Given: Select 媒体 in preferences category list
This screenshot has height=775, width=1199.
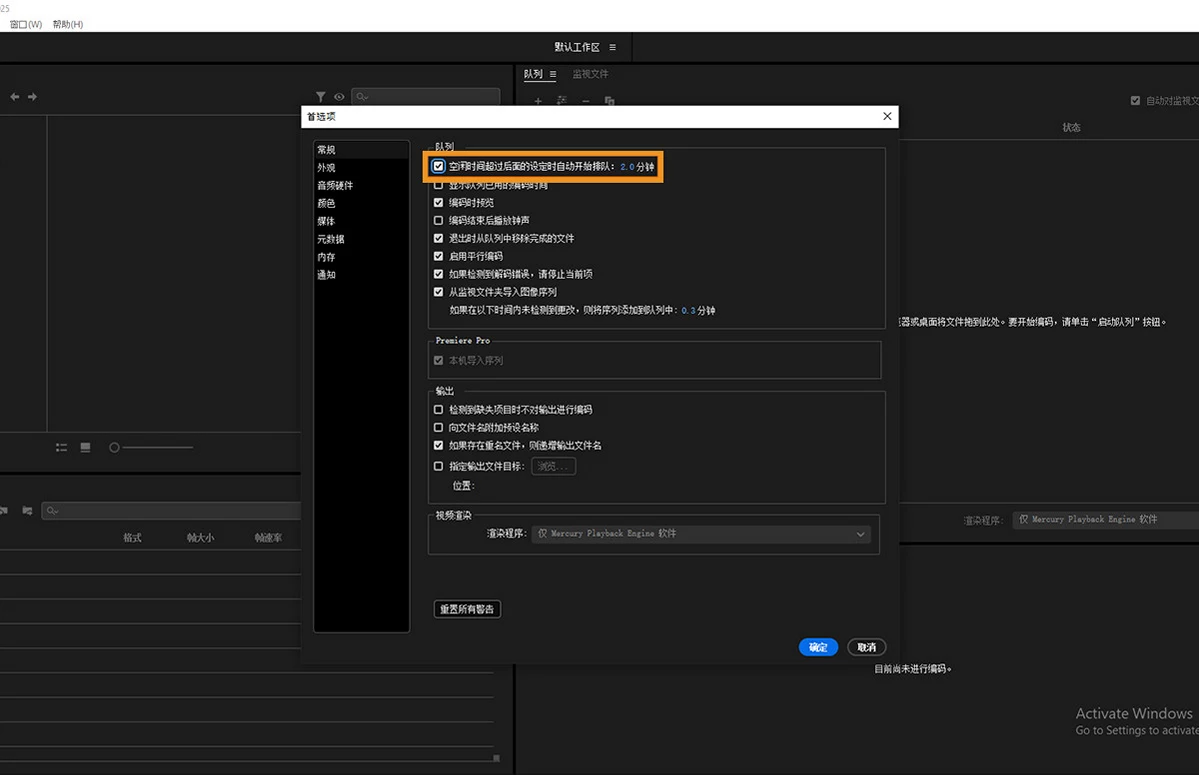Looking at the screenshot, I should tap(362, 222).
